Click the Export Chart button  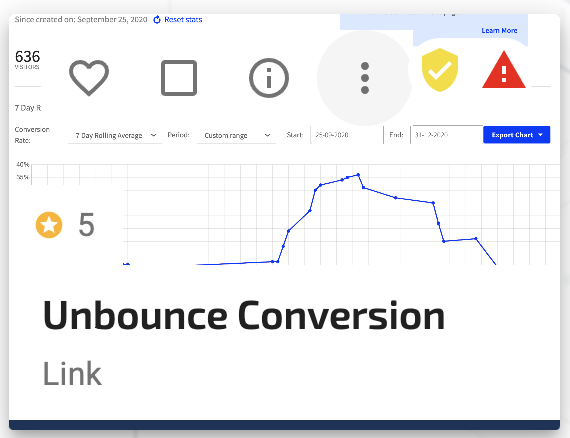coord(516,135)
